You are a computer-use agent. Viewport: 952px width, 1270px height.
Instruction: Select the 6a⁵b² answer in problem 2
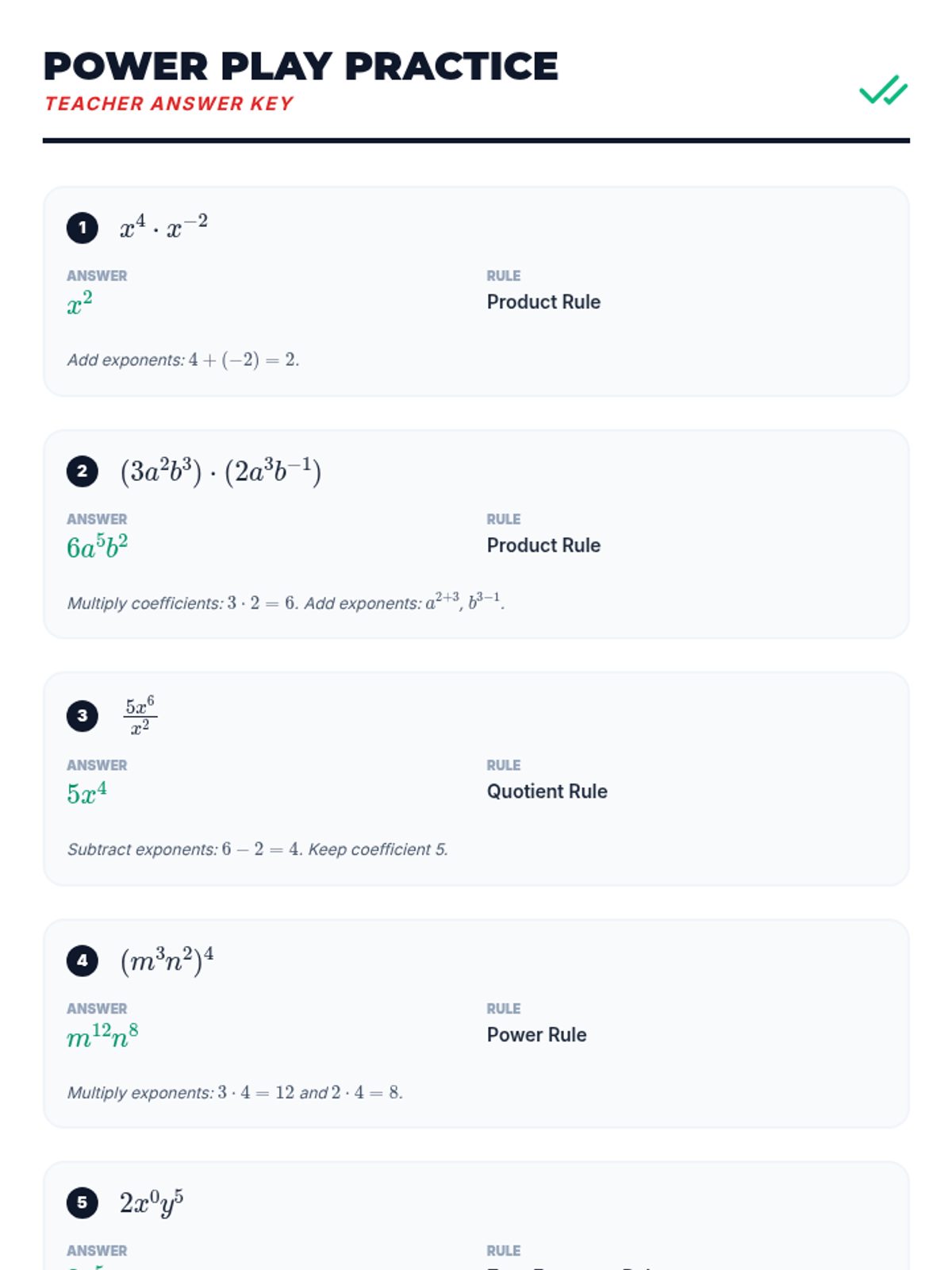(97, 547)
